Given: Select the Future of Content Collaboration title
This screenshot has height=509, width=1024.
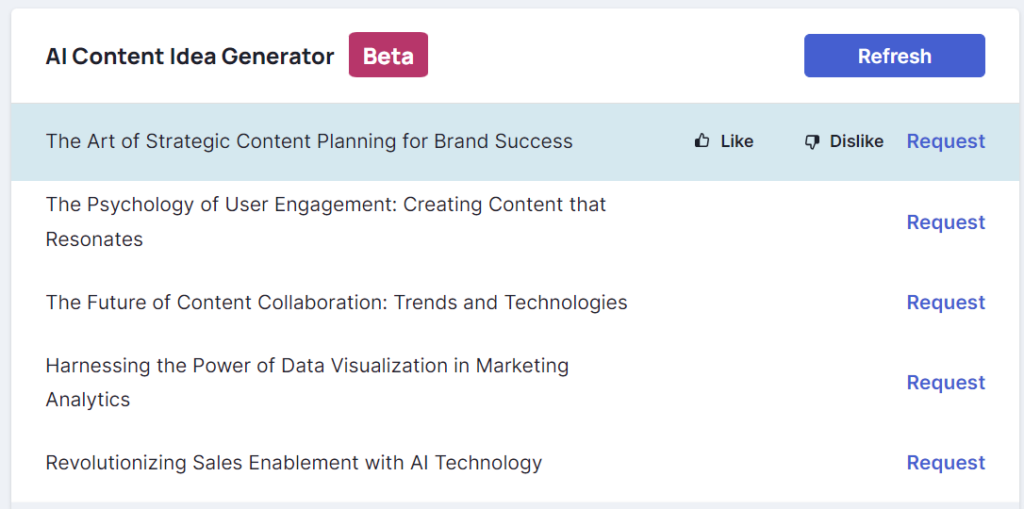Looking at the screenshot, I should (336, 303).
